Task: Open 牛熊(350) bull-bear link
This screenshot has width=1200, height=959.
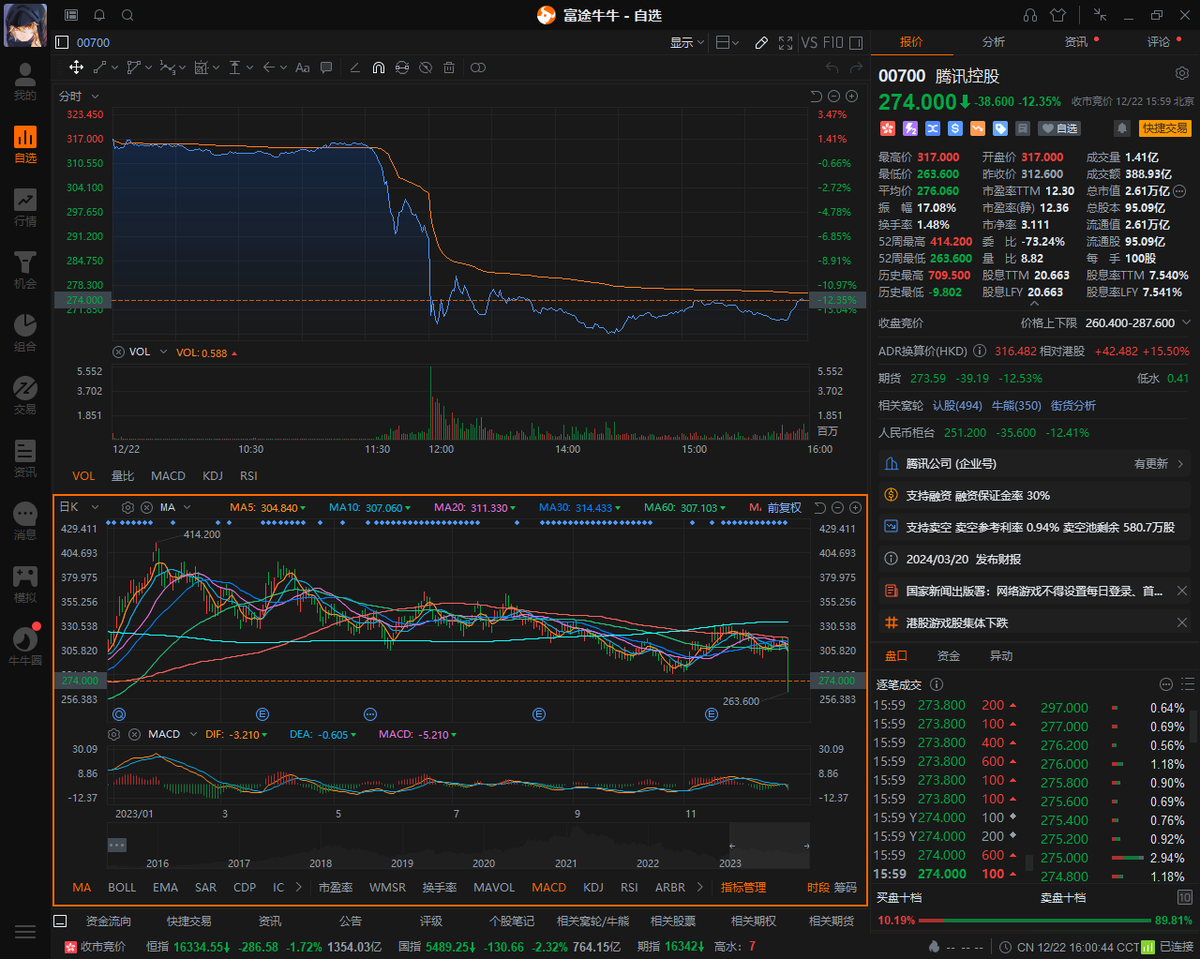Action: (x=1015, y=405)
